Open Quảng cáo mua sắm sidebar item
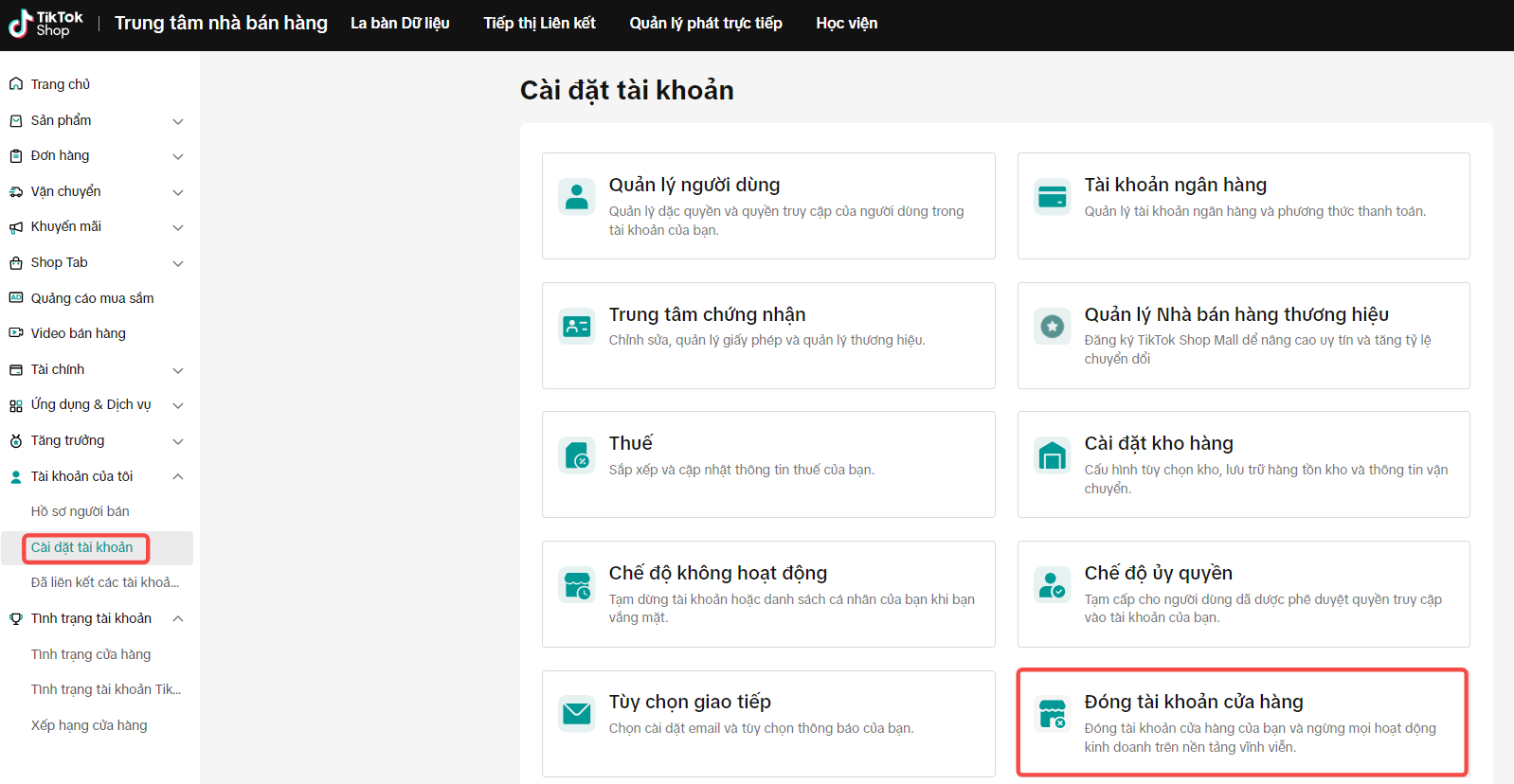1514x784 pixels. pos(92,298)
